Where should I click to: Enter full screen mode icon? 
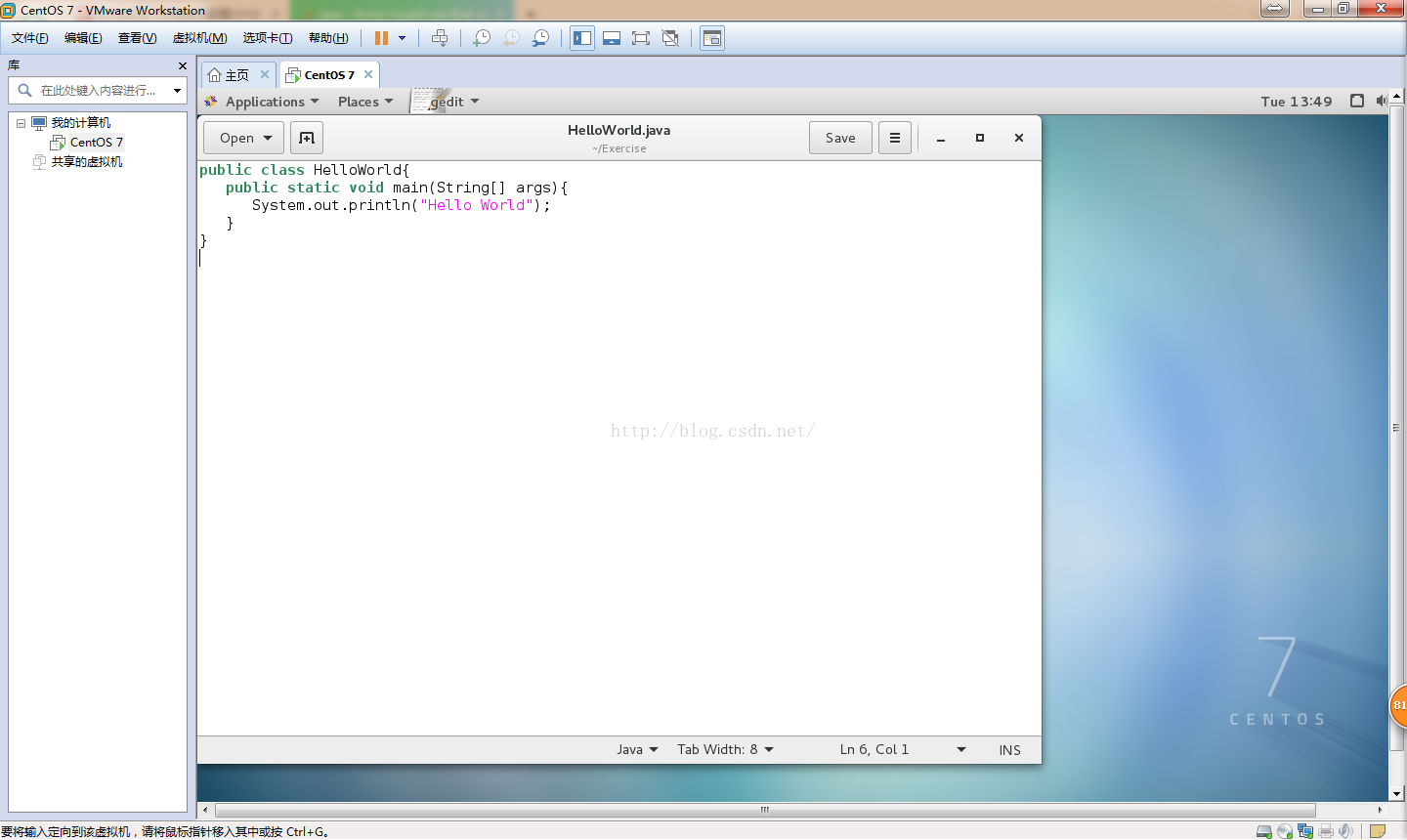pos(641,38)
